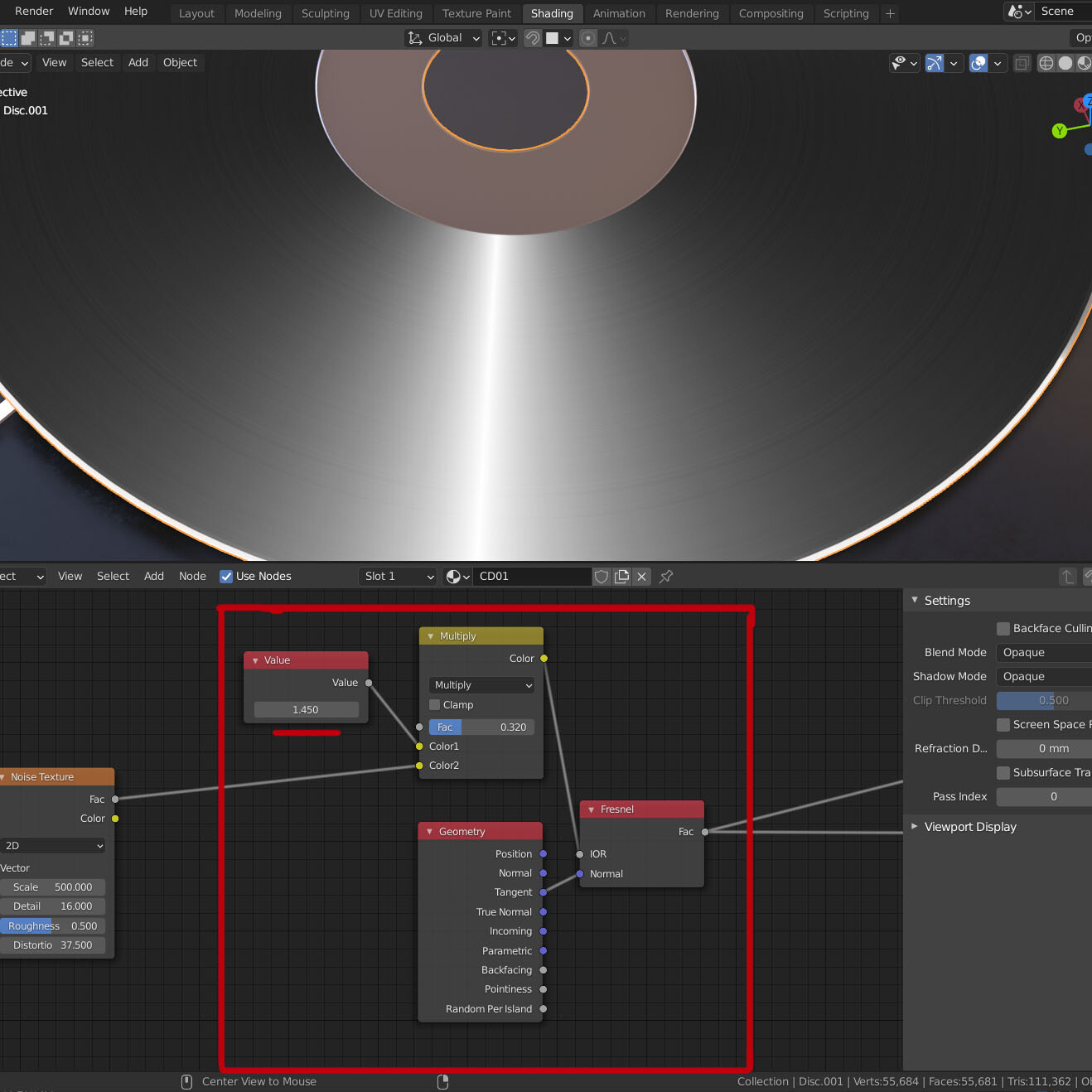This screenshot has height=1092, width=1092.
Task: Toggle viewport gizmo display icon
Action: [x=934, y=63]
